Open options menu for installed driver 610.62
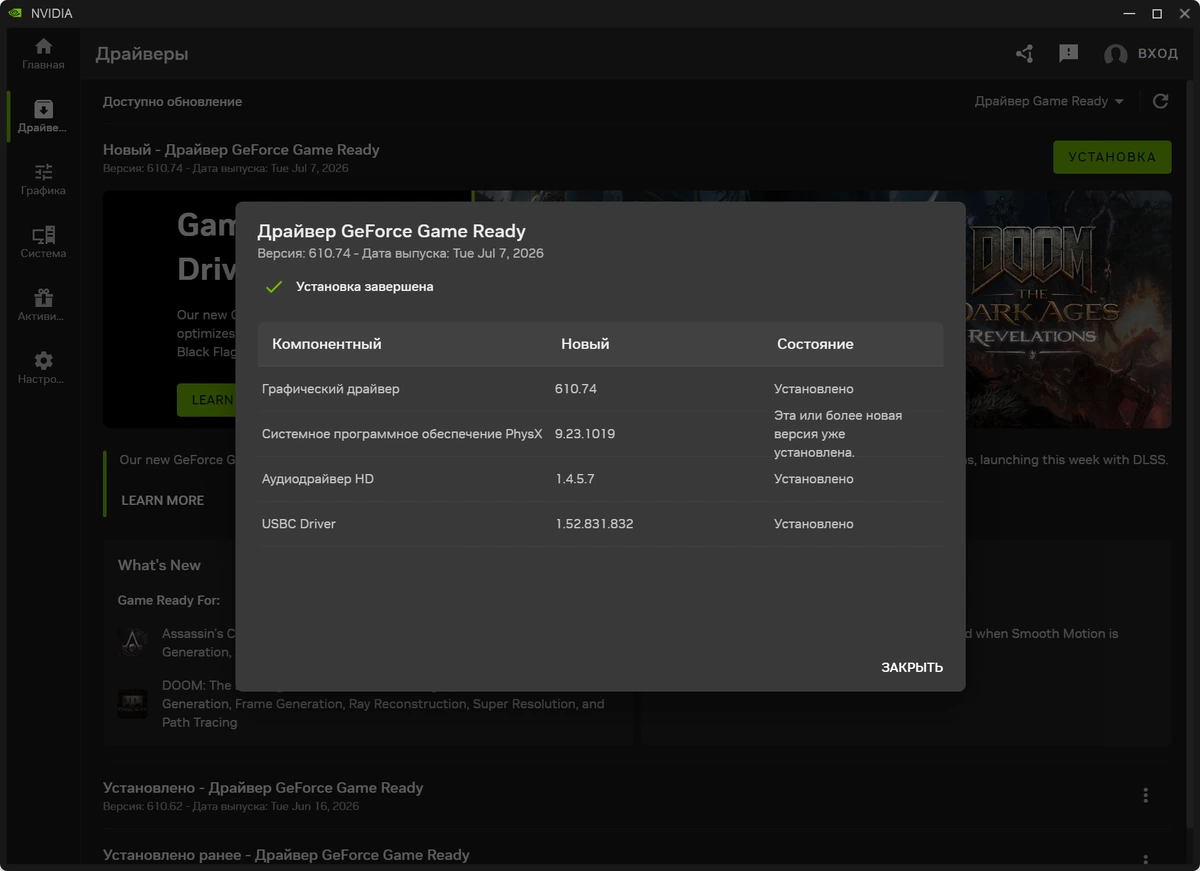Screen dimensions: 1200x871 pos(1145,796)
